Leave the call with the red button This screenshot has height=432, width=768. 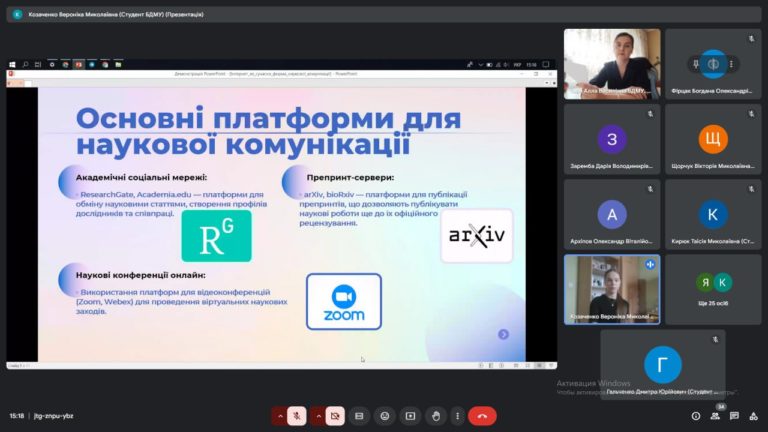point(483,415)
